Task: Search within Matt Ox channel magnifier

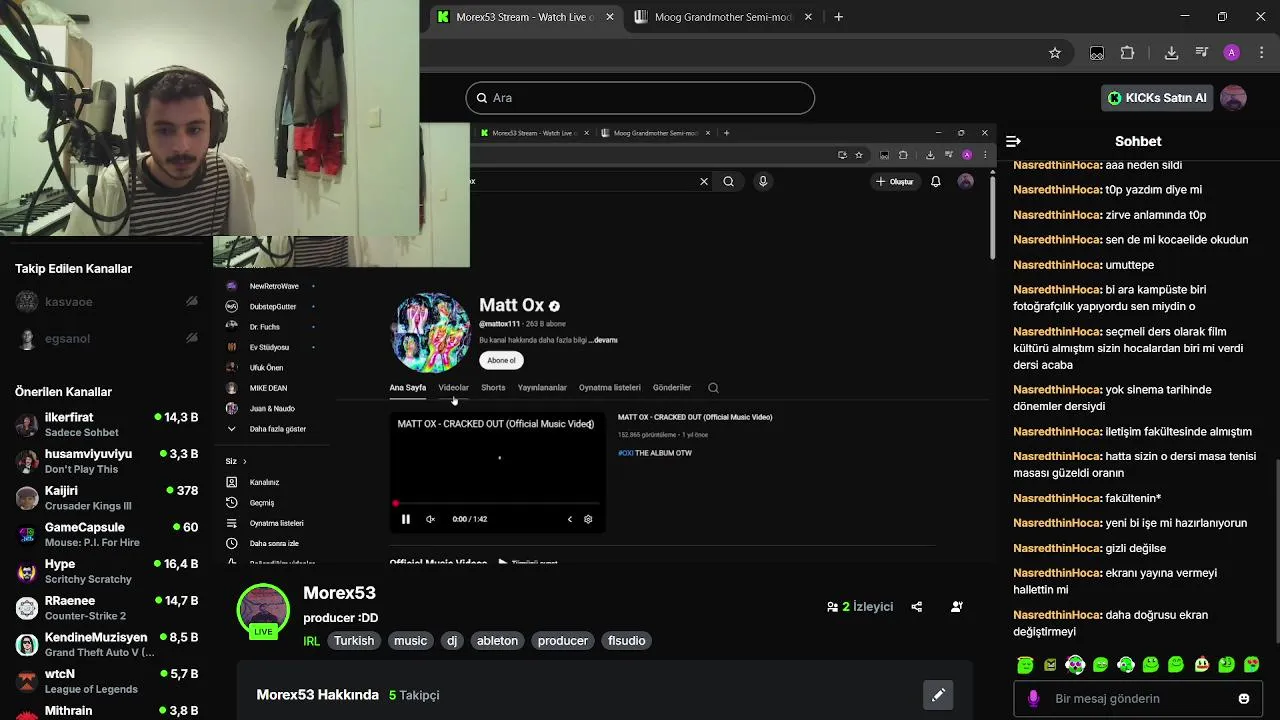Action: pos(713,388)
